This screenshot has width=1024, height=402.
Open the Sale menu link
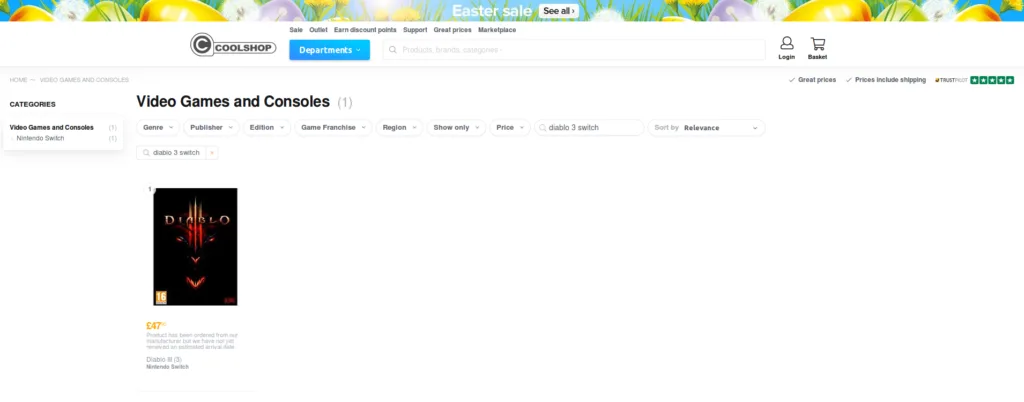(296, 30)
